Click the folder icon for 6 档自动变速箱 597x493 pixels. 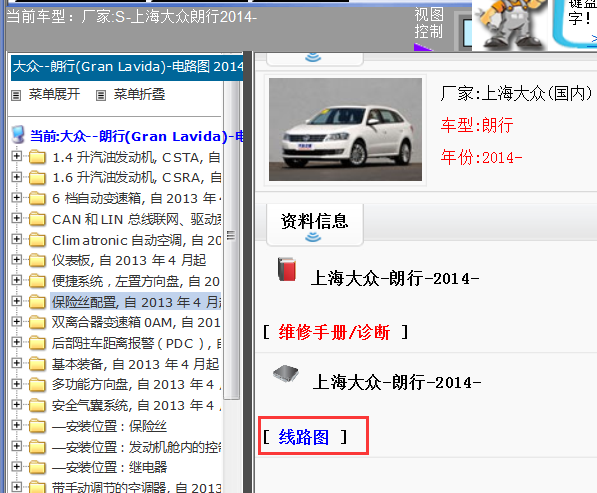tap(37, 198)
